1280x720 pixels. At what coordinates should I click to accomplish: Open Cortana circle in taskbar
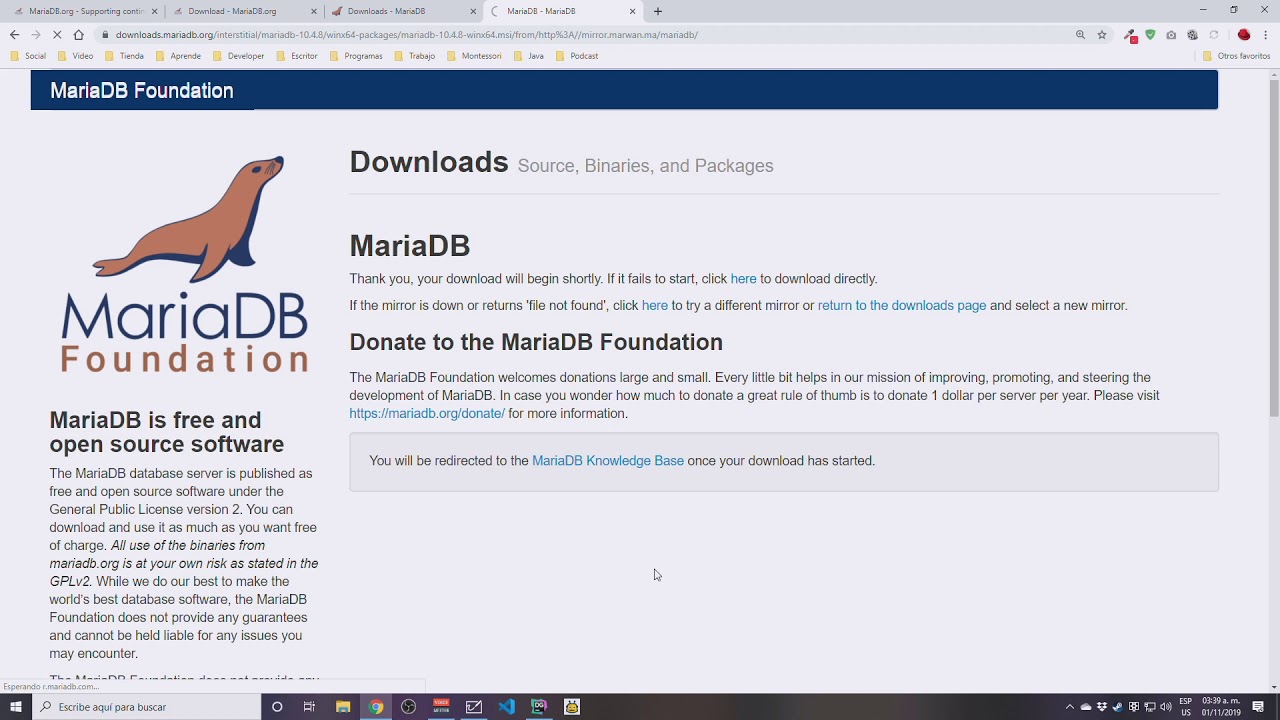(277, 707)
